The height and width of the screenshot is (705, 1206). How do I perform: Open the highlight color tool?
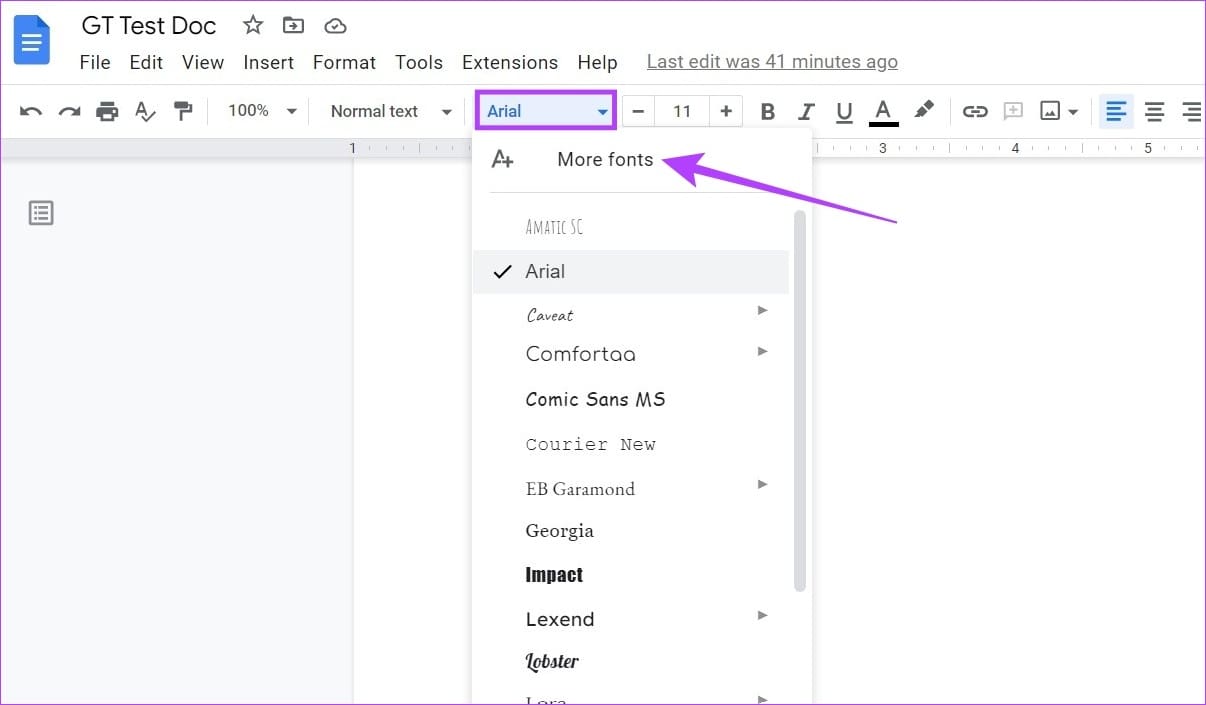(x=925, y=110)
